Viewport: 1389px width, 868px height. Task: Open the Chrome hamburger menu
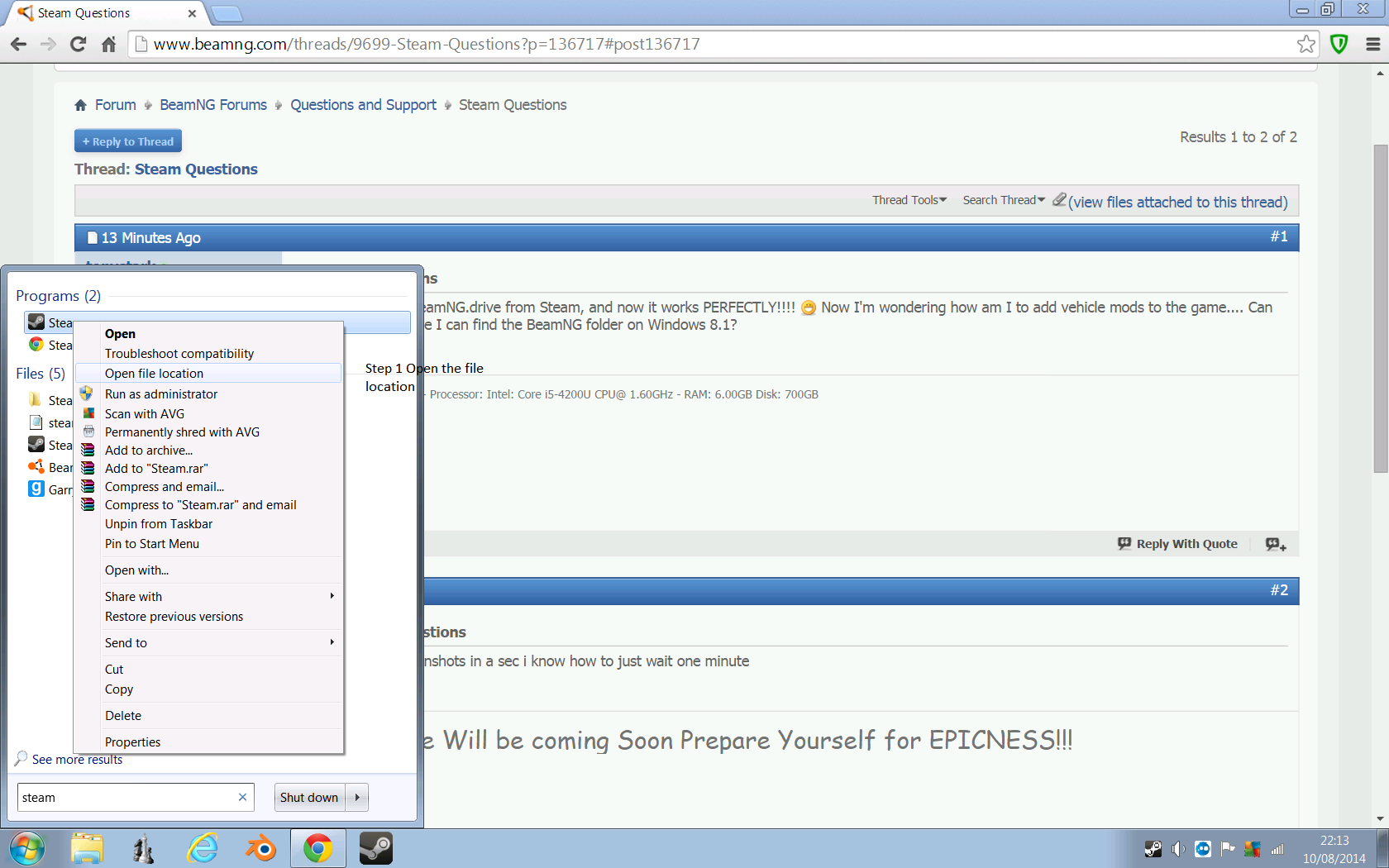click(1372, 44)
